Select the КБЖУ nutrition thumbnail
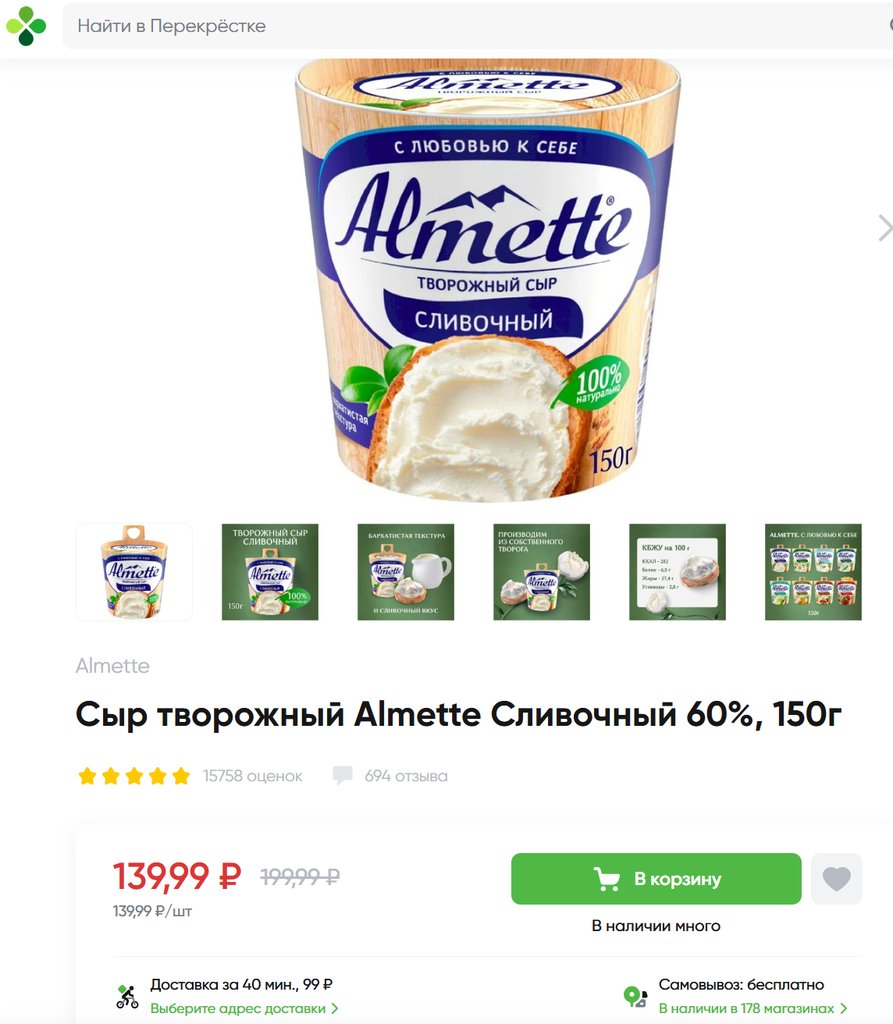The height and width of the screenshot is (1024, 893). click(x=677, y=571)
